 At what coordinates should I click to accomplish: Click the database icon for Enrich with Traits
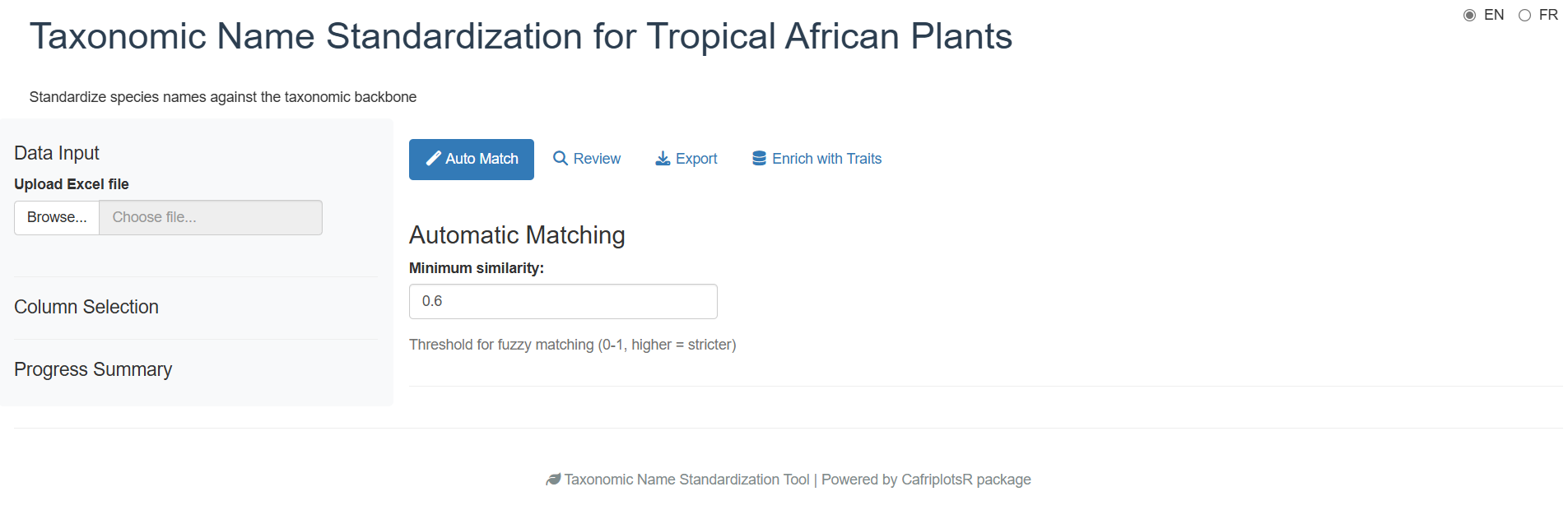[x=759, y=159]
